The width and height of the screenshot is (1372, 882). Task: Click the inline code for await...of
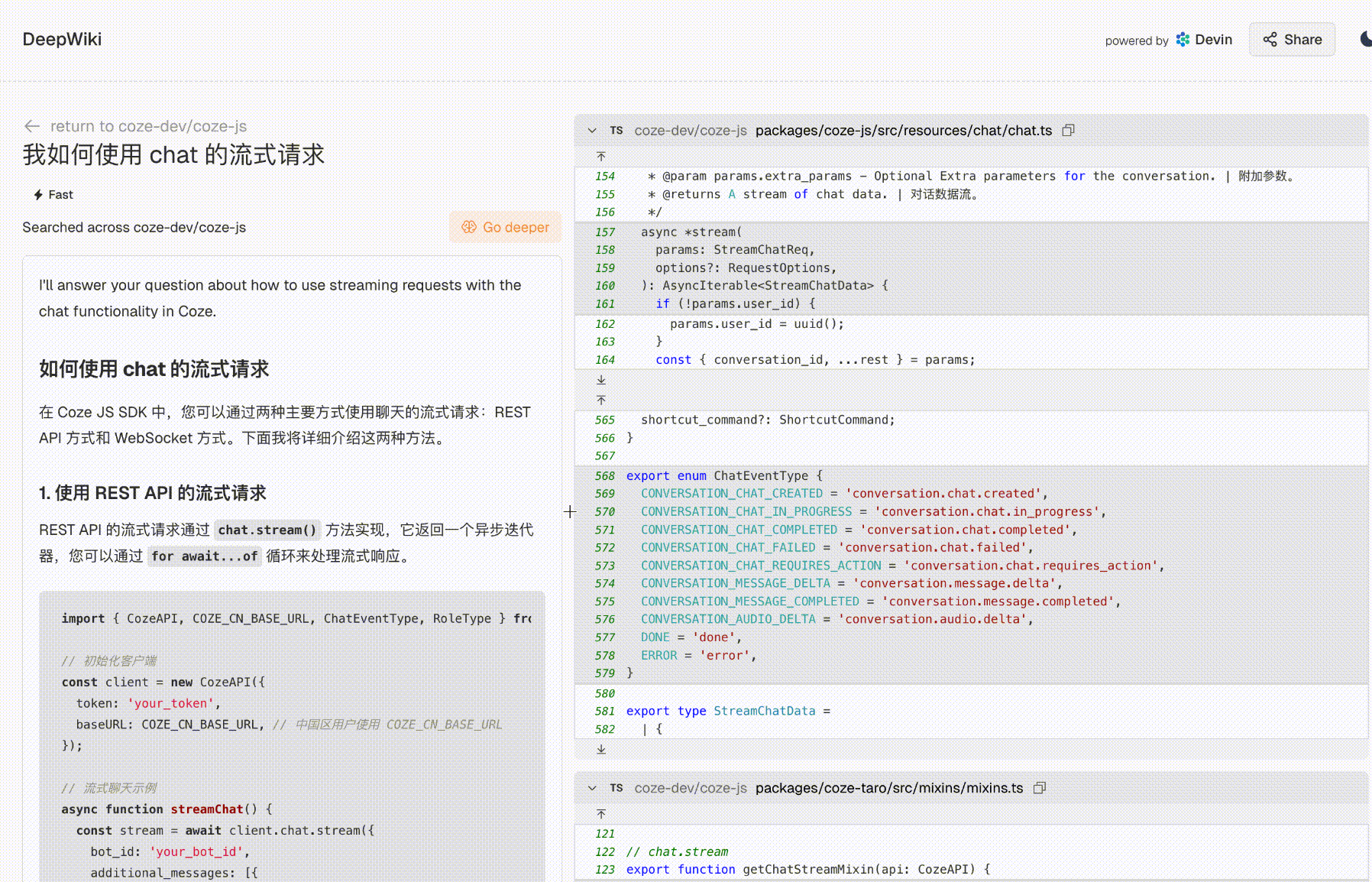[204, 556]
